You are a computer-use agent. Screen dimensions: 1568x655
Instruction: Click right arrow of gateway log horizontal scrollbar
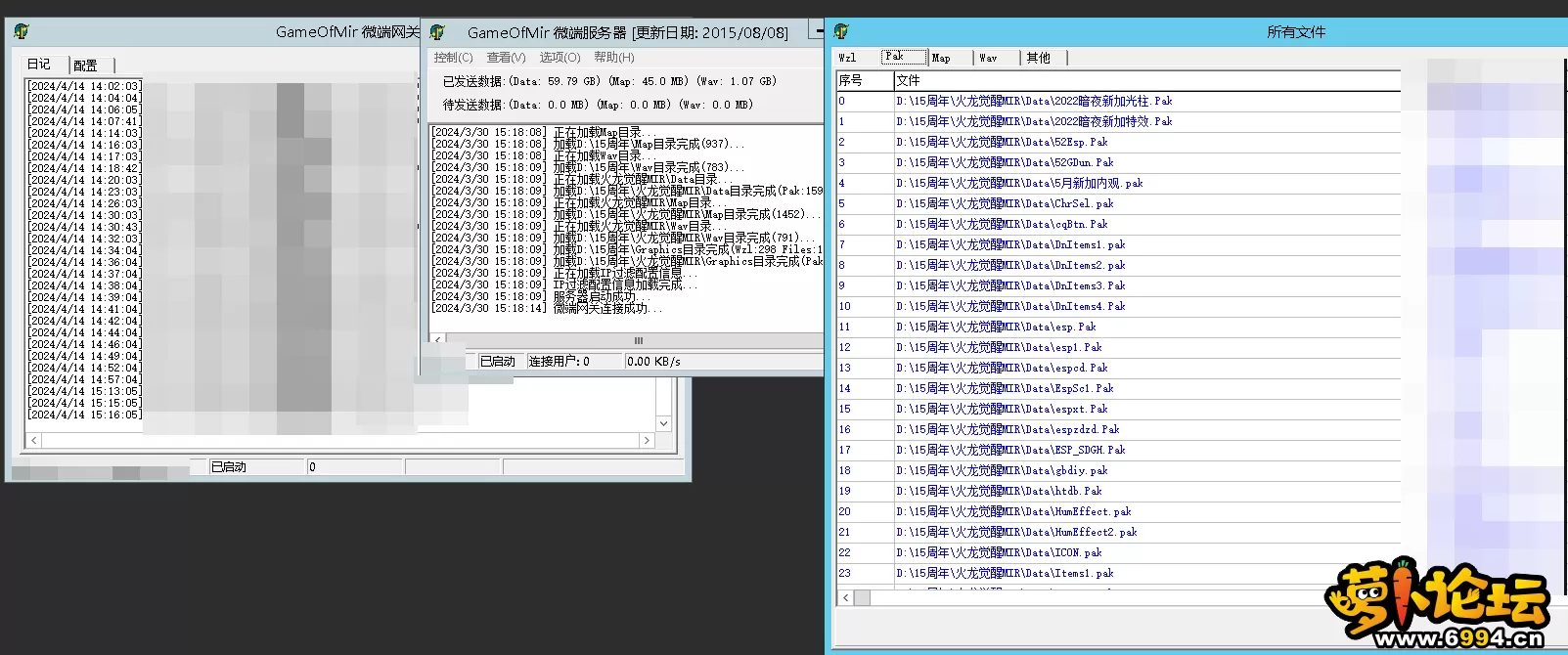[x=646, y=441]
